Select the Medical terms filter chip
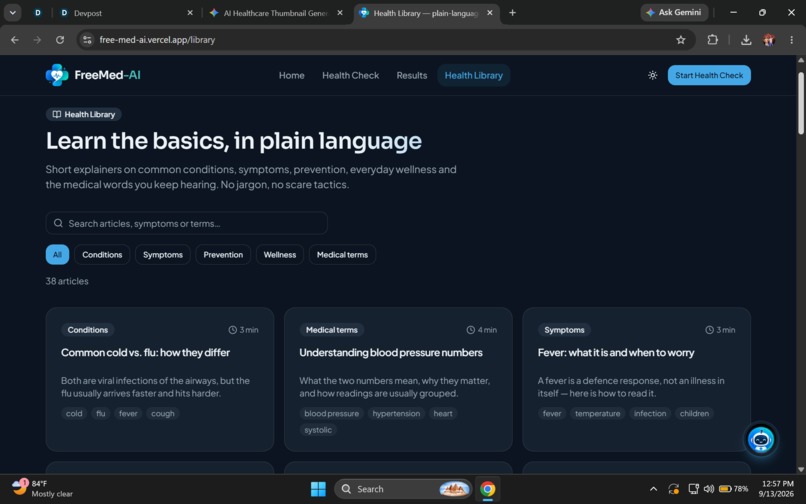 [x=342, y=255]
